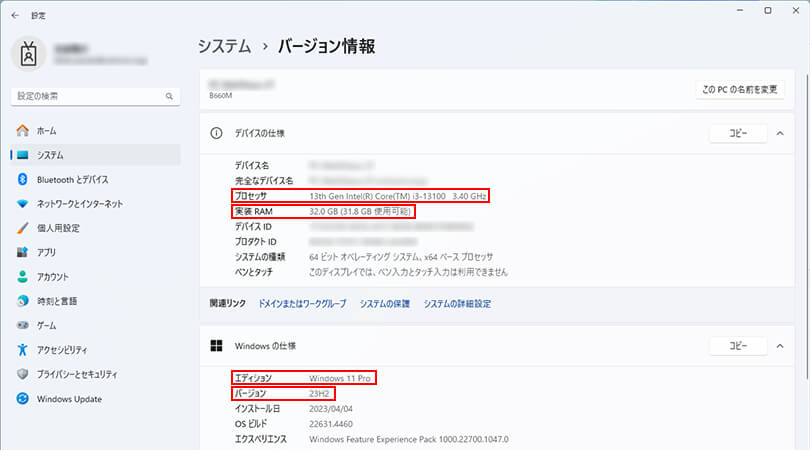Open ドメインまたはワークグループ link
Viewport: 810px width, 450px height.
click(302, 304)
